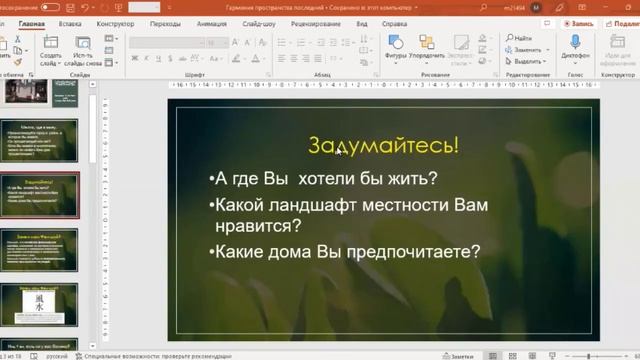This screenshot has height=360, width=640.
Task: Toggle italic К formatting
Action: point(146,59)
